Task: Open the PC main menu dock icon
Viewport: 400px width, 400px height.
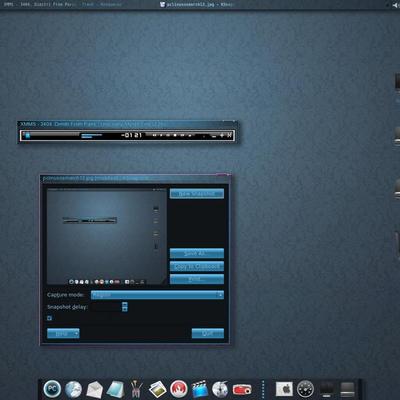Action: [x=52, y=389]
